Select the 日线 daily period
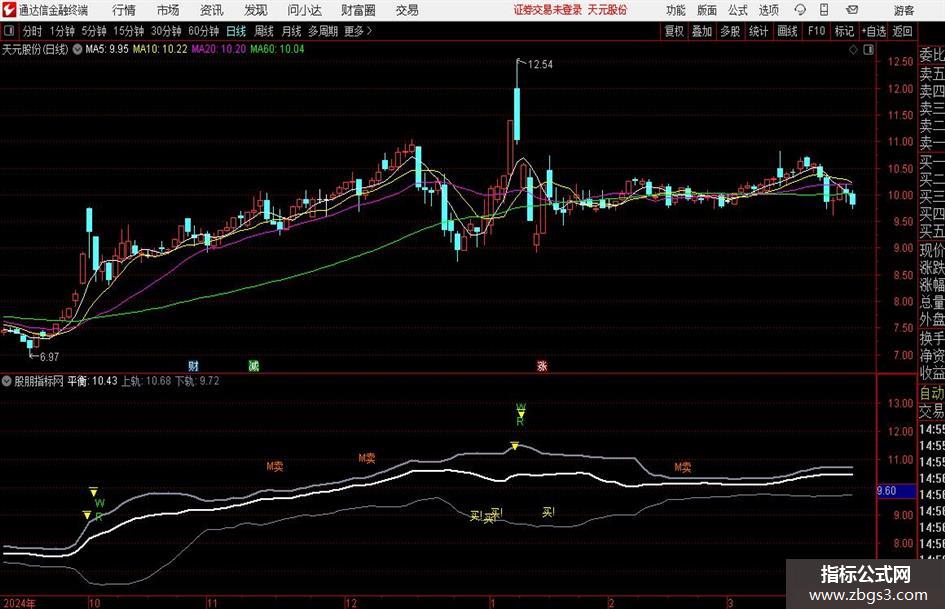This screenshot has height=609, width=945. point(236,31)
